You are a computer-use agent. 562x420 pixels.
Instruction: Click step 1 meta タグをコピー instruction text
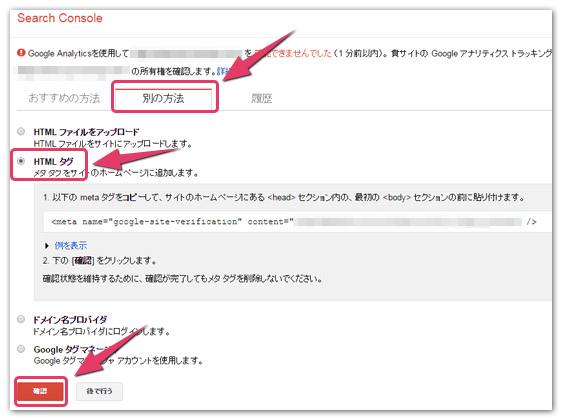coord(284,197)
